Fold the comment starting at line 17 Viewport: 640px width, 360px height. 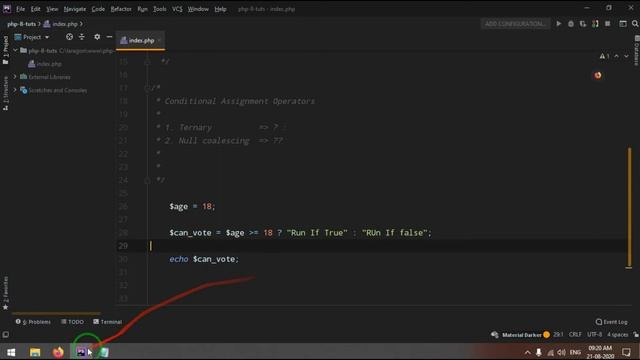(147, 88)
